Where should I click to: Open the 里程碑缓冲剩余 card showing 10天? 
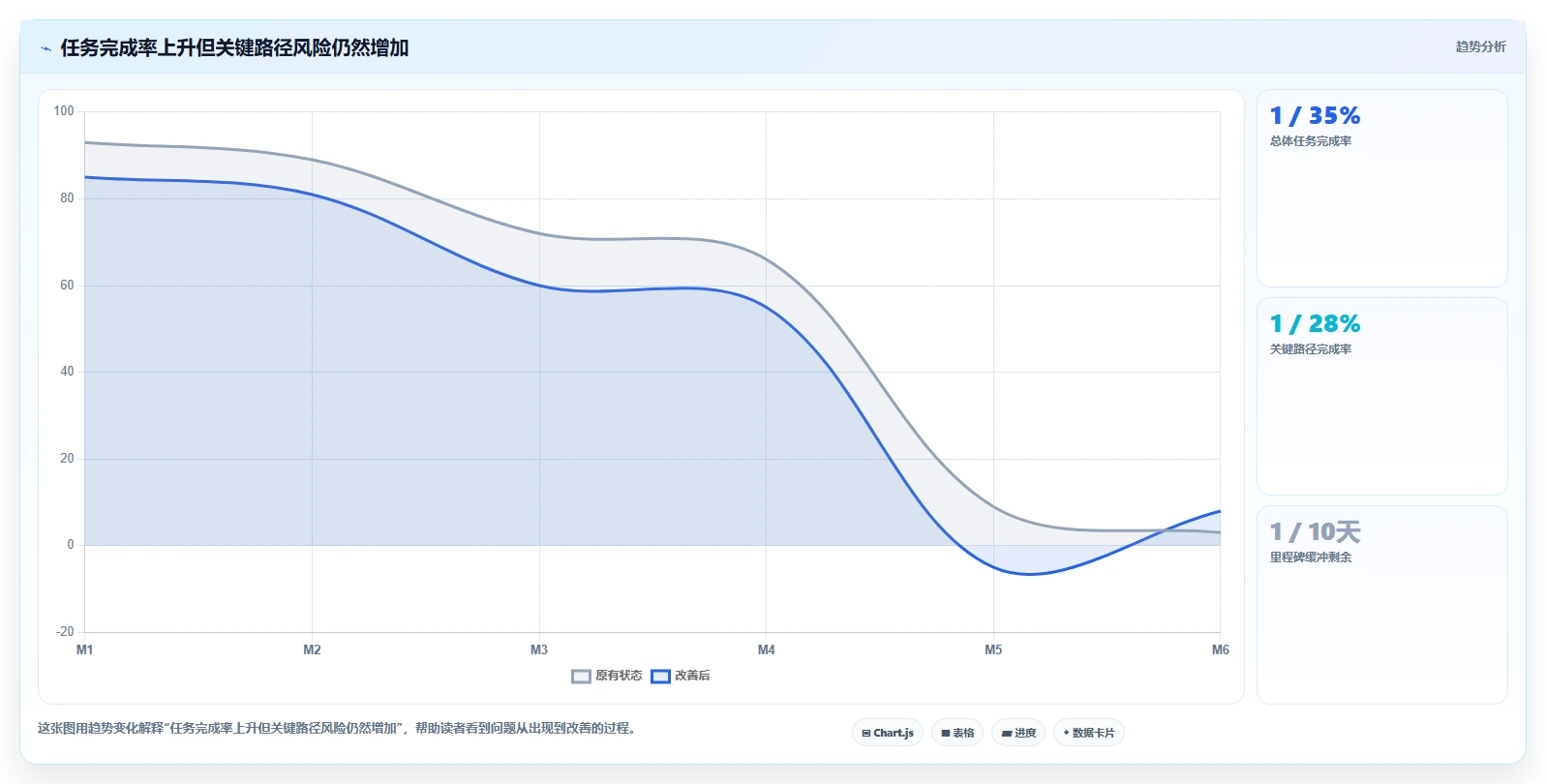coord(1382,605)
